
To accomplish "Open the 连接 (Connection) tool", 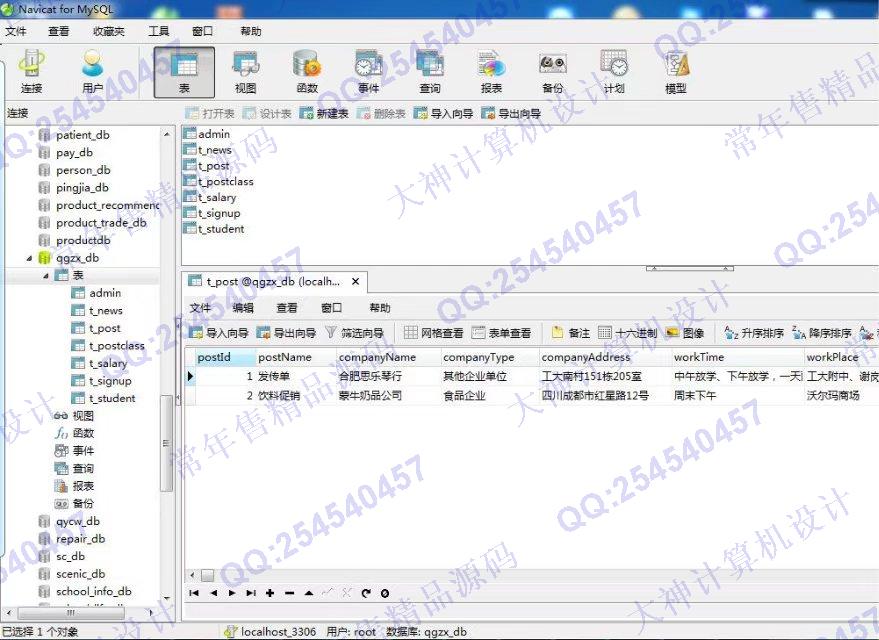I will [x=32, y=72].
